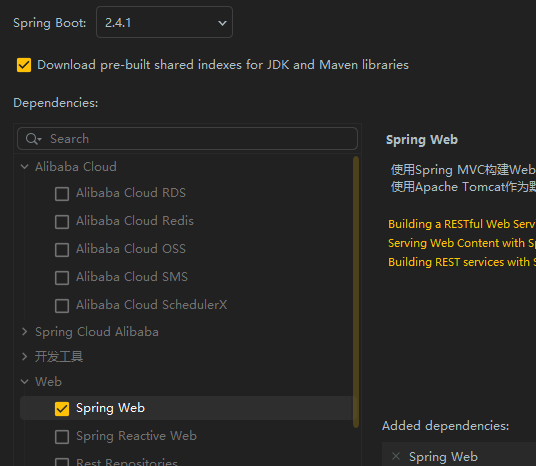The image size is (536, 466).
Task: Click the dependencies Search field
Action: pos(187,138)
